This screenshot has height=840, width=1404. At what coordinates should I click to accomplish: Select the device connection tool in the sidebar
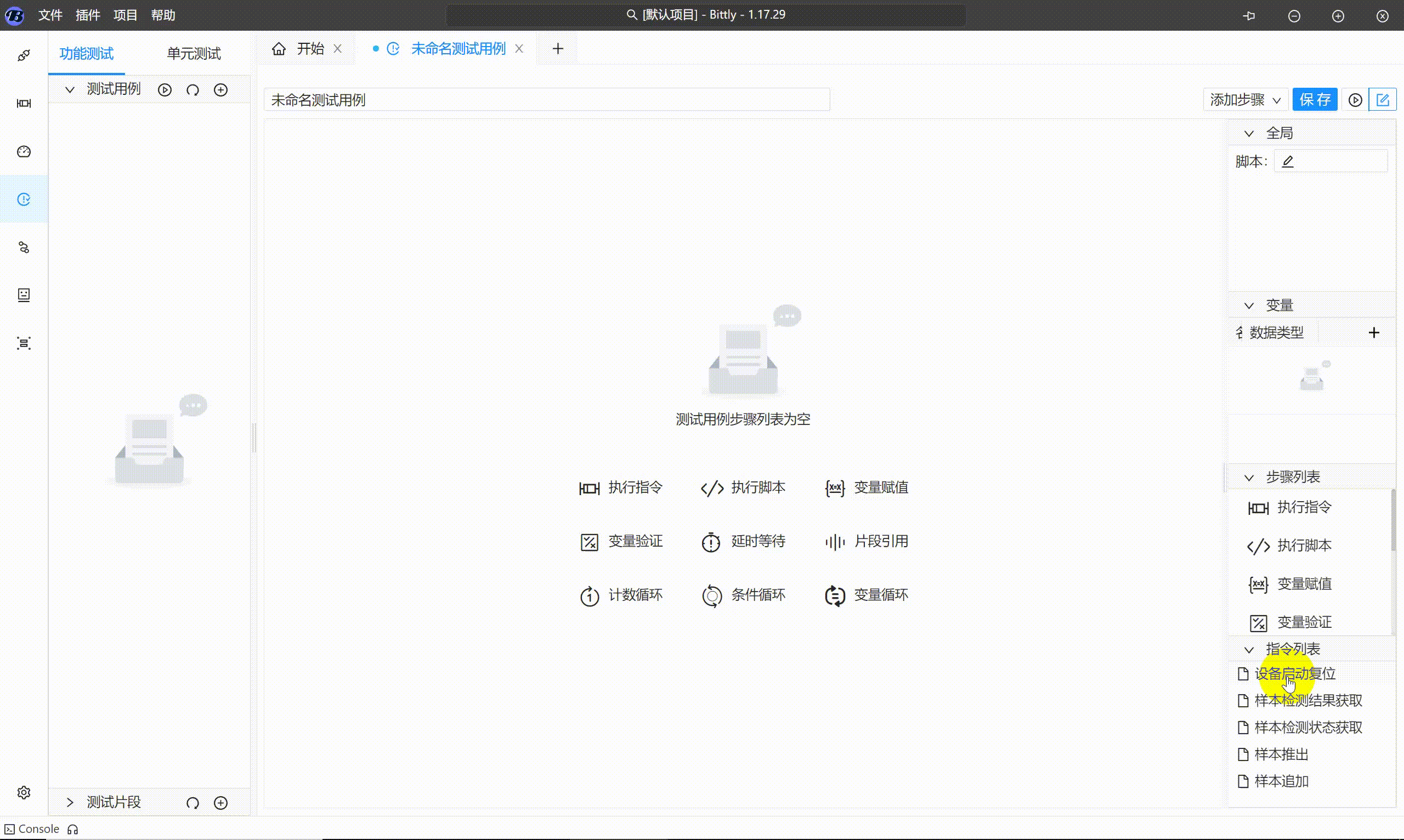(24, 55)
